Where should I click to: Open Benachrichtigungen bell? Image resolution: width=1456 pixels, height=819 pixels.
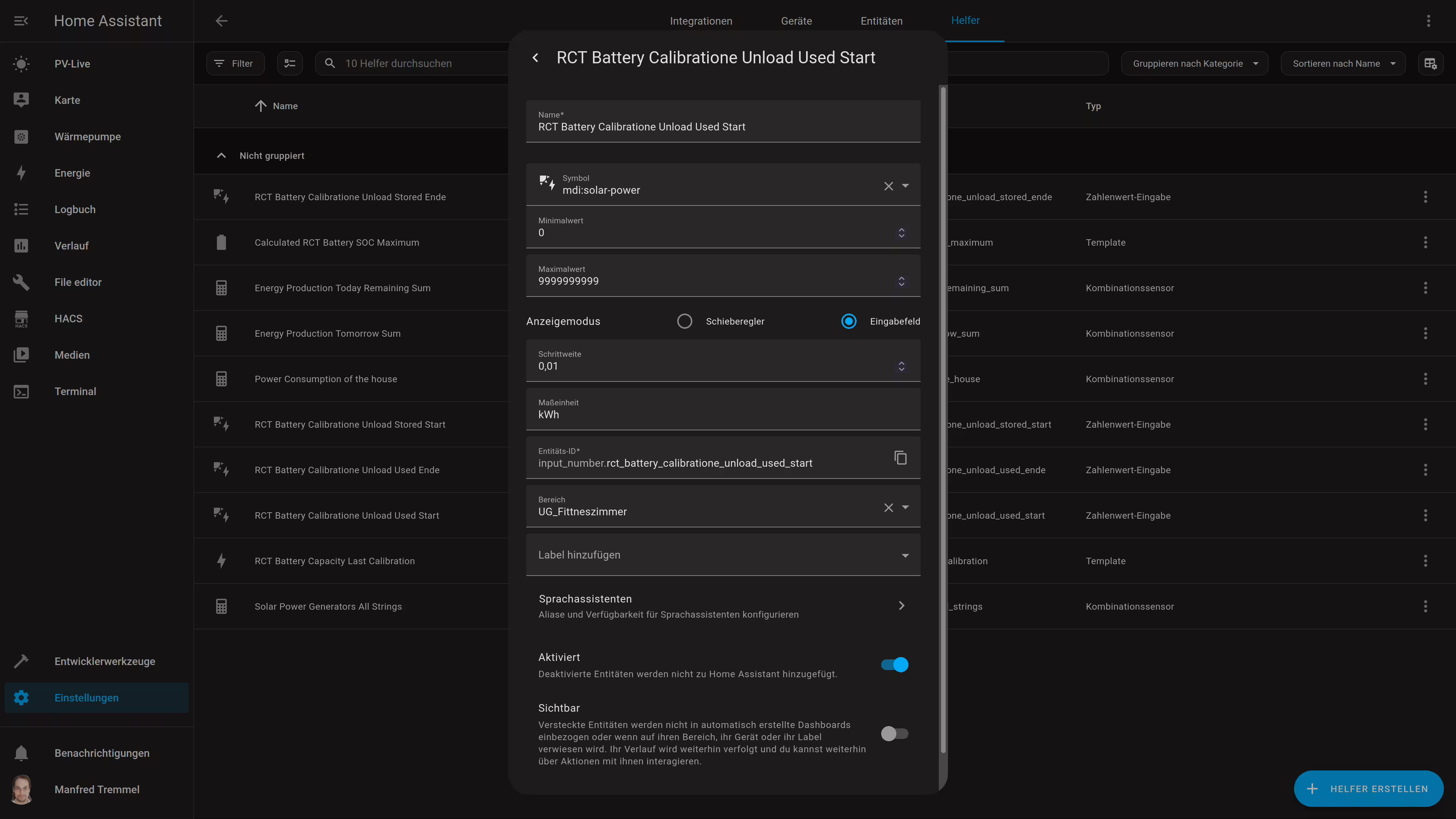96,753
